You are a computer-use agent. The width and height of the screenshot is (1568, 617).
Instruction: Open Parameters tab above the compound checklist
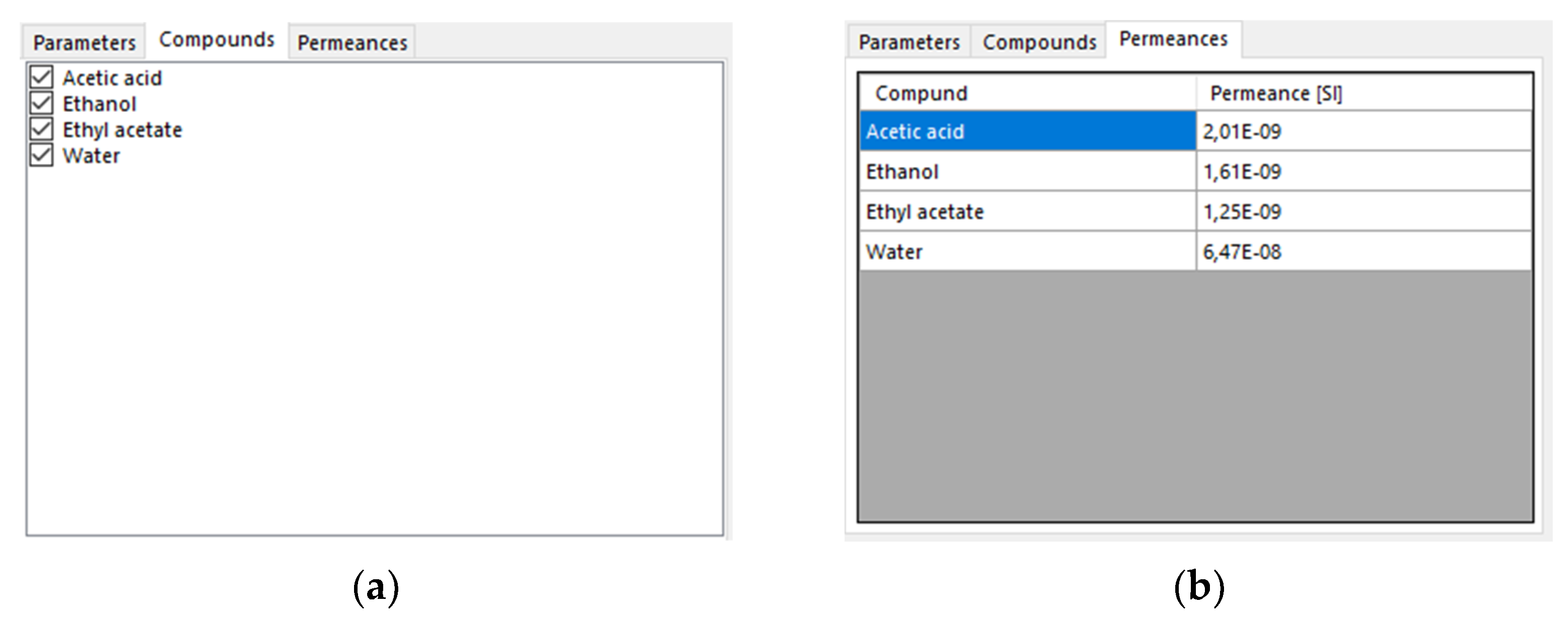[84, 43]
